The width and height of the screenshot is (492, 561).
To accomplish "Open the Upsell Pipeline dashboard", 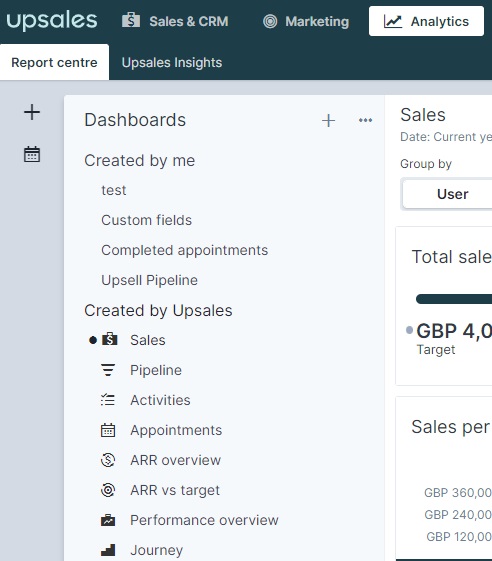I will 150,280.
